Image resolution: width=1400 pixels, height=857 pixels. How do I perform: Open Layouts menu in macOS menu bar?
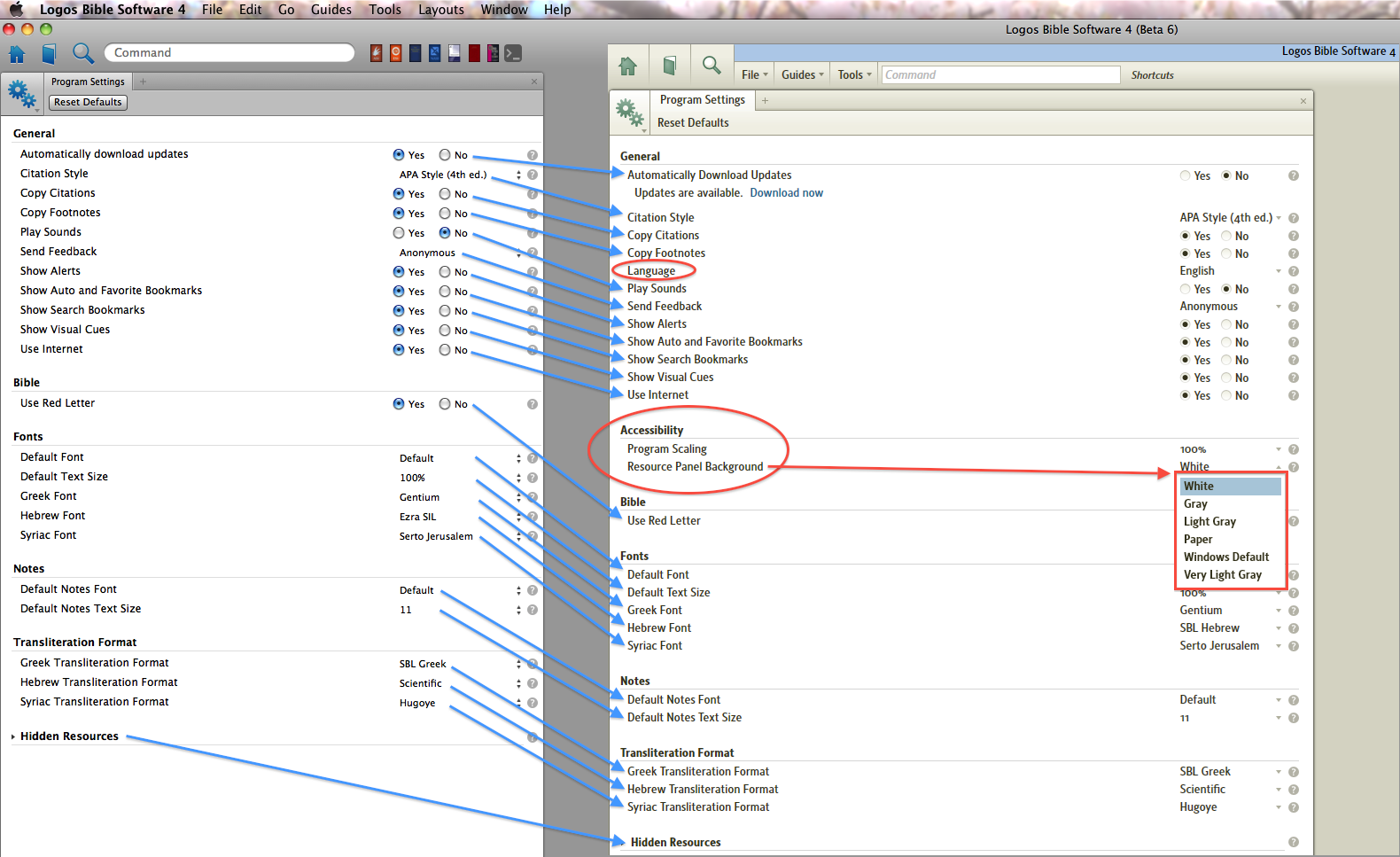pyautogui.click(x=440, y=10)
